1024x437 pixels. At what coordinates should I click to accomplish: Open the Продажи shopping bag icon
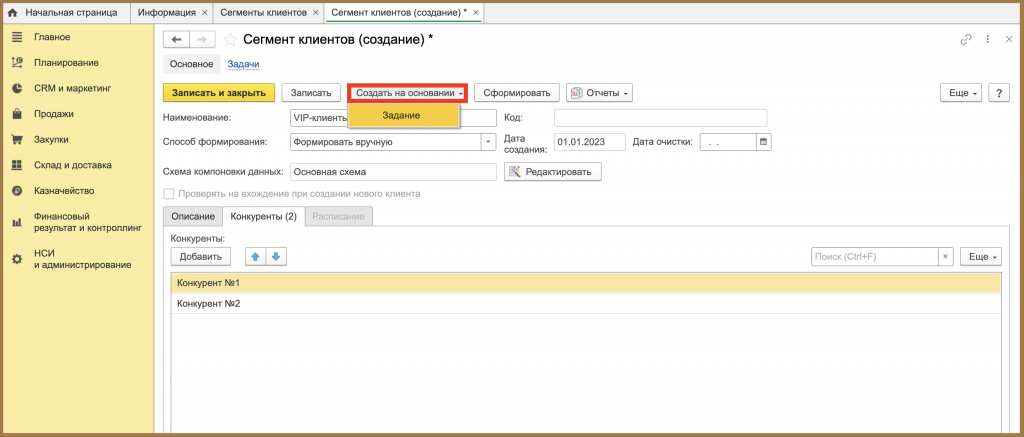tap(18, 114)
